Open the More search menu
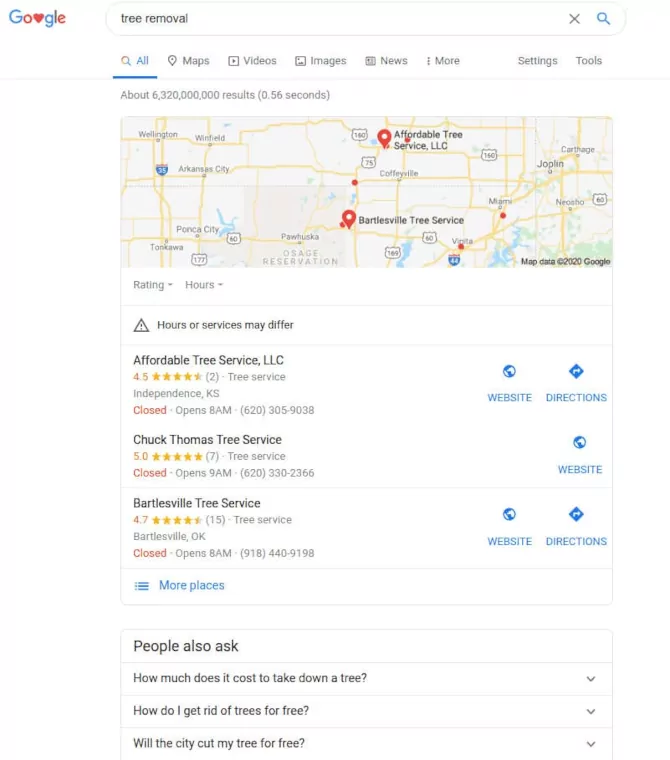 443,61
